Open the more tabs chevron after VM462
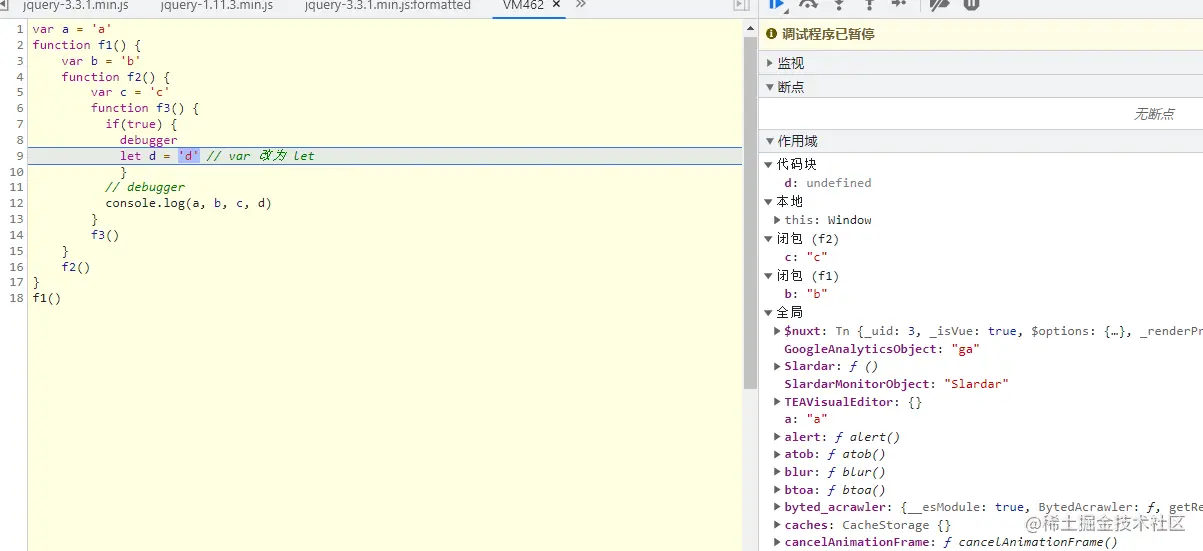1203x551 pixels. [x=581, y=5]
